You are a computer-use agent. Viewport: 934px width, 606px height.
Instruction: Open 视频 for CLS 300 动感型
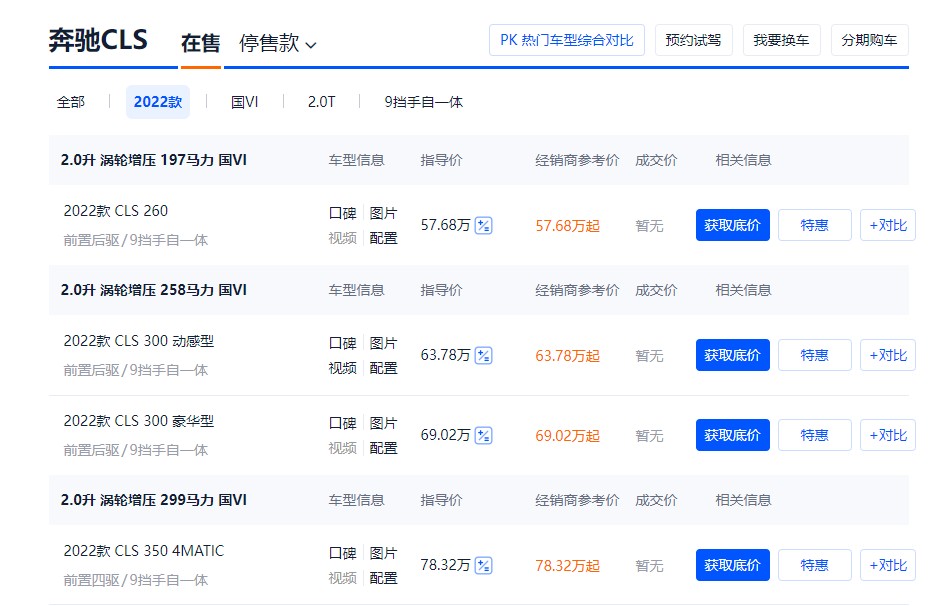coord(343,368)
